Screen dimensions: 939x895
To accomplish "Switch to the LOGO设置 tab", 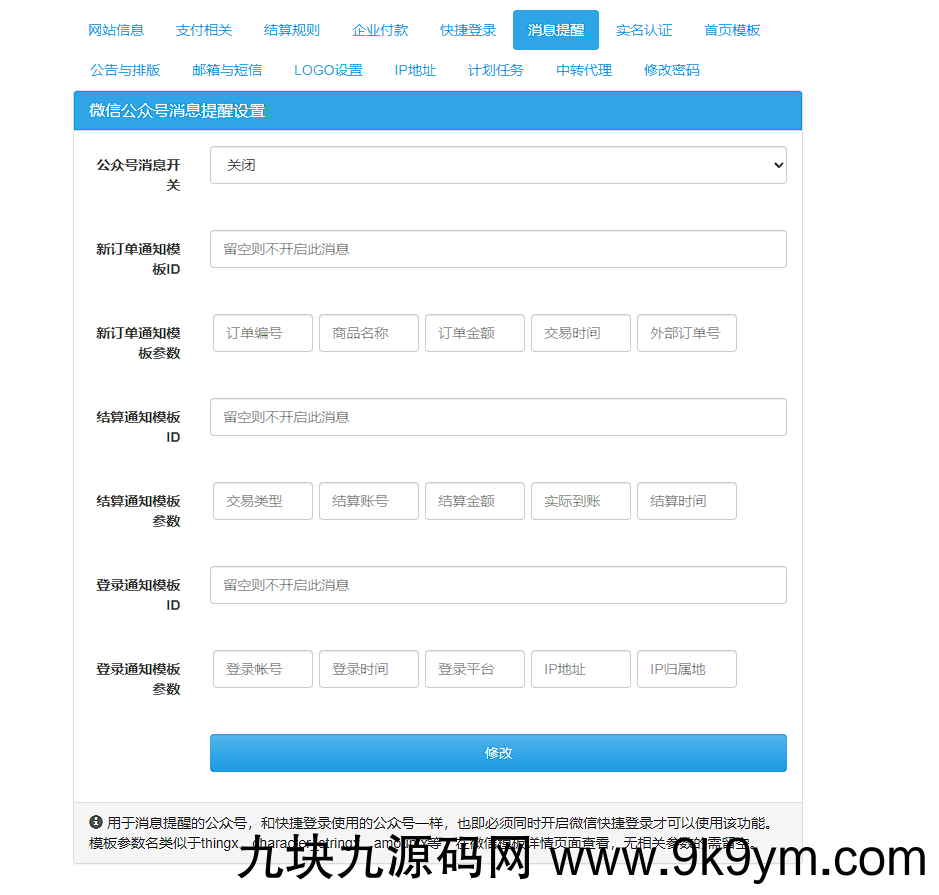I will (328, 70).
